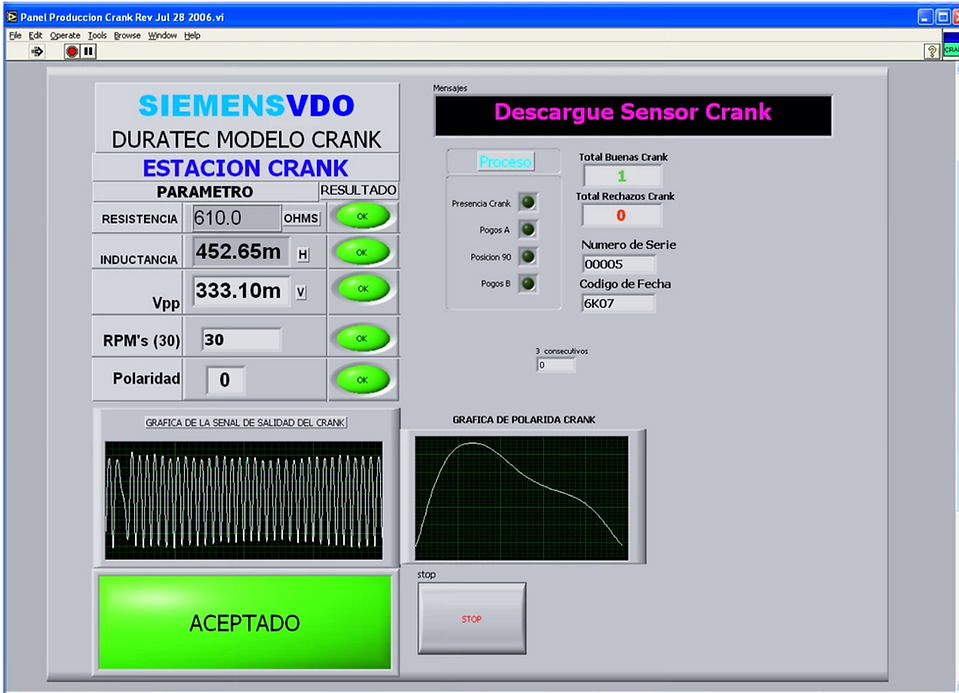Screen dimensions: 959x693
Task: Click the crank output signal graph
Action: click(244, 500)
